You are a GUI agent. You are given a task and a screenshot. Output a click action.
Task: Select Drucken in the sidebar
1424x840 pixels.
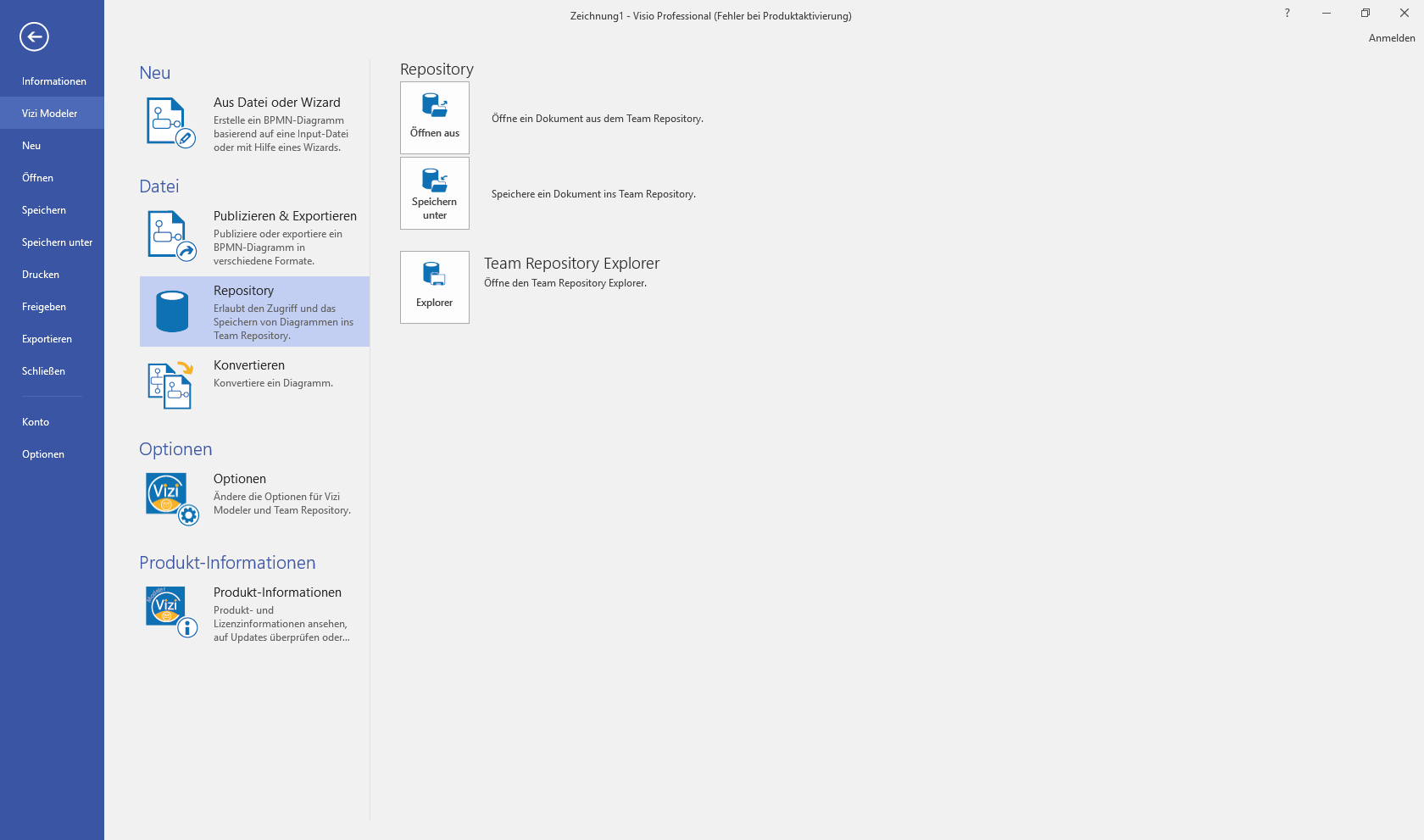tap(53, 275)
